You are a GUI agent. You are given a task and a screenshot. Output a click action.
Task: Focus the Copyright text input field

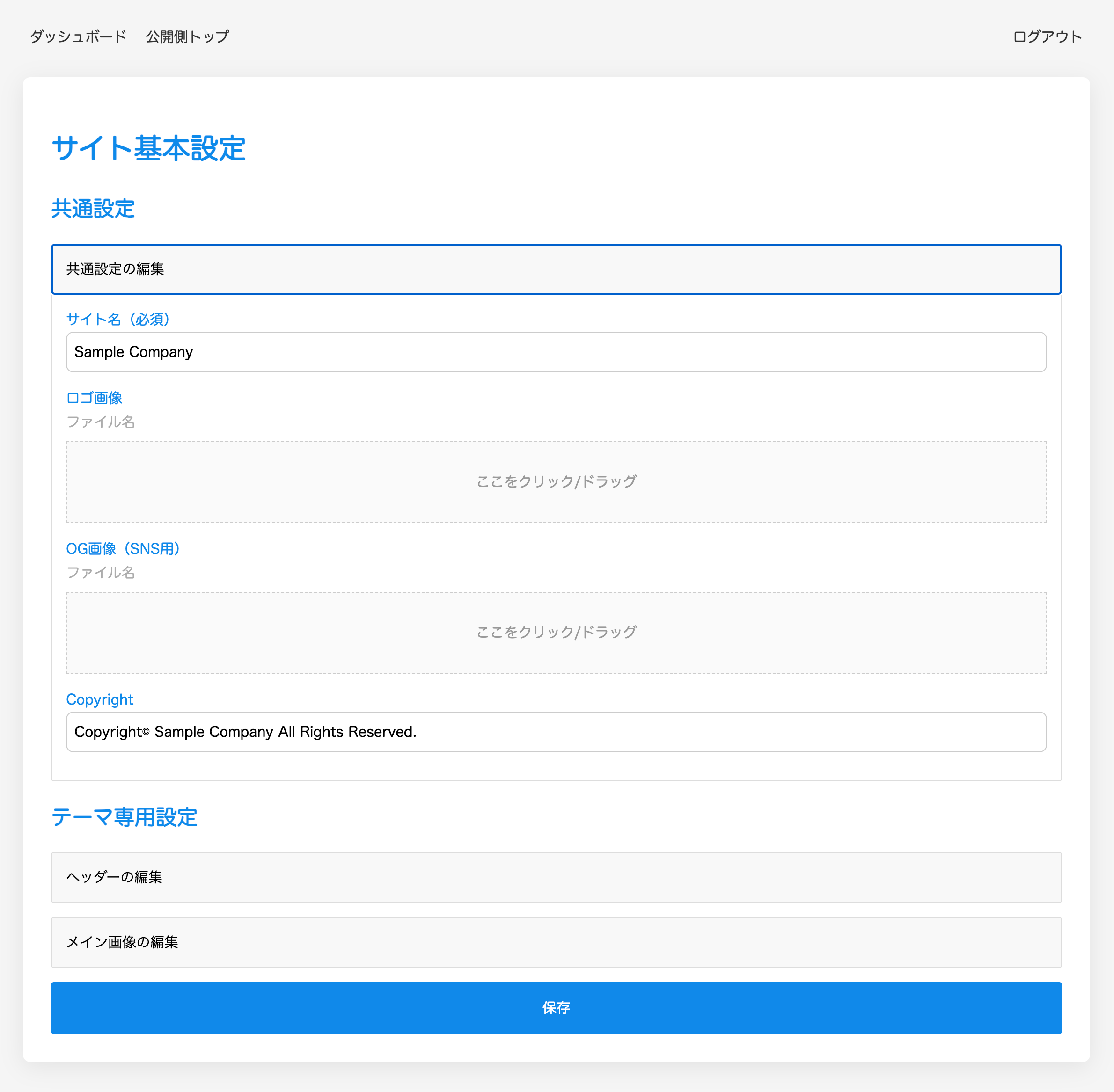pos(556,732)
